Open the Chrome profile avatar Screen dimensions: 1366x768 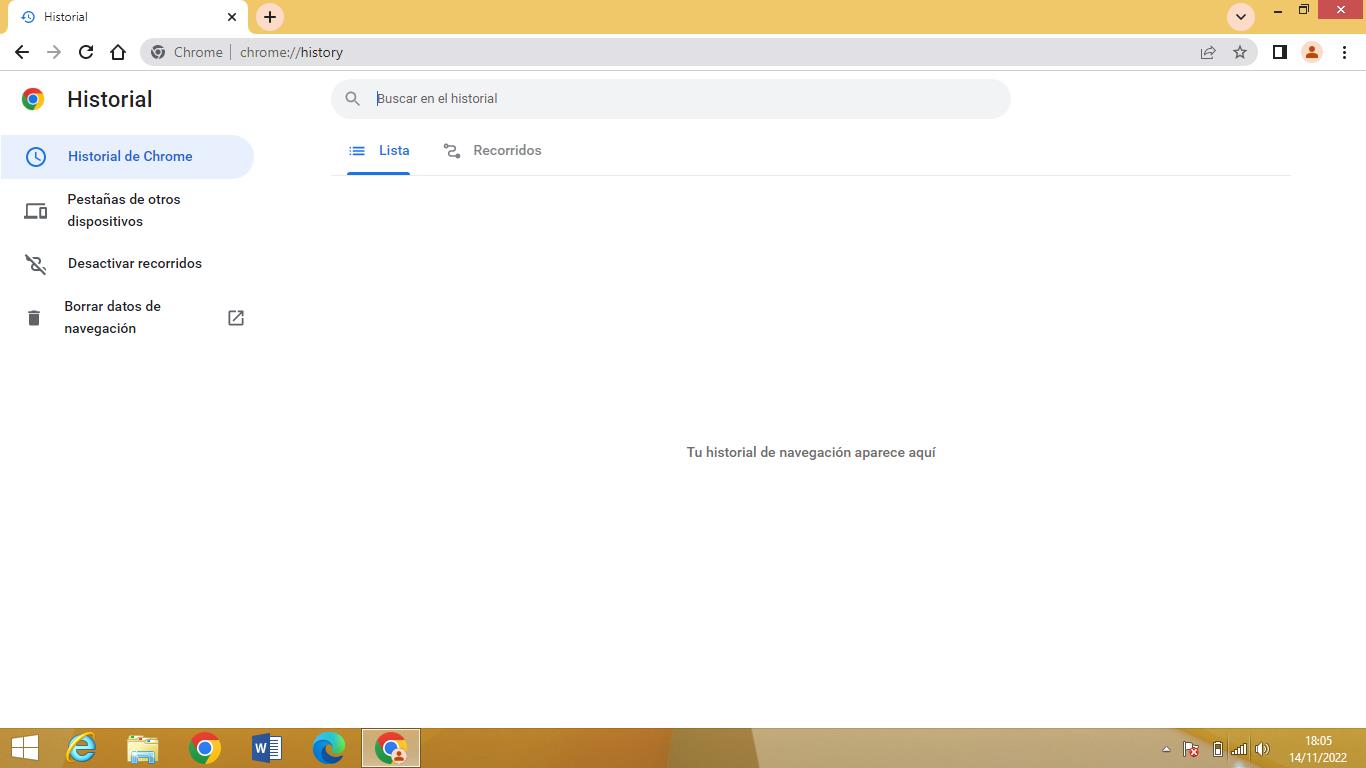click(x=1312, y=52)
